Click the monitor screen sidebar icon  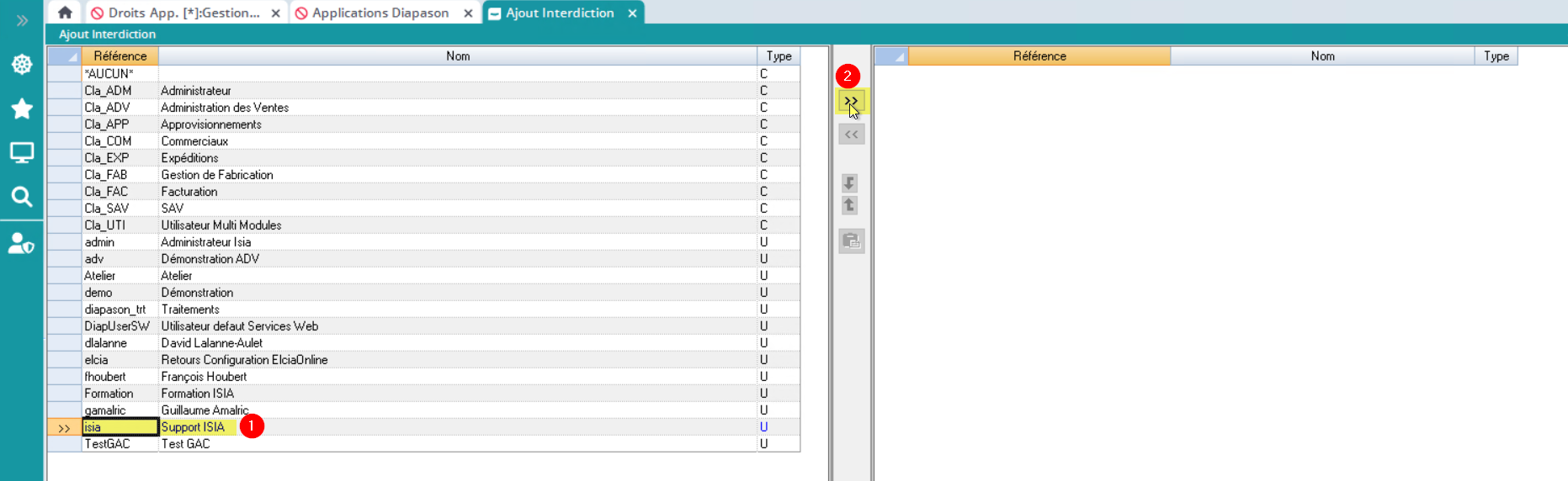(22, 153)
